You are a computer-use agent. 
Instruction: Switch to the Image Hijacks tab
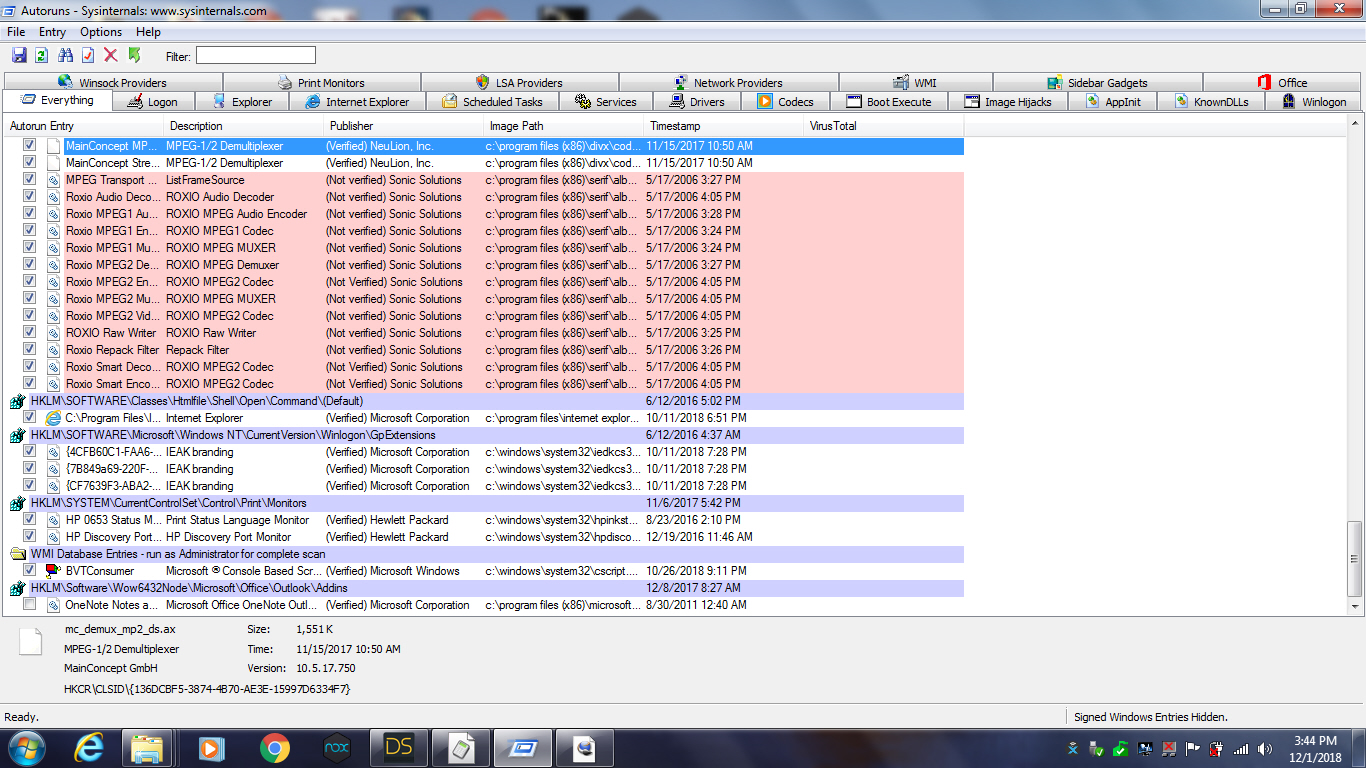coord(1007,102)
